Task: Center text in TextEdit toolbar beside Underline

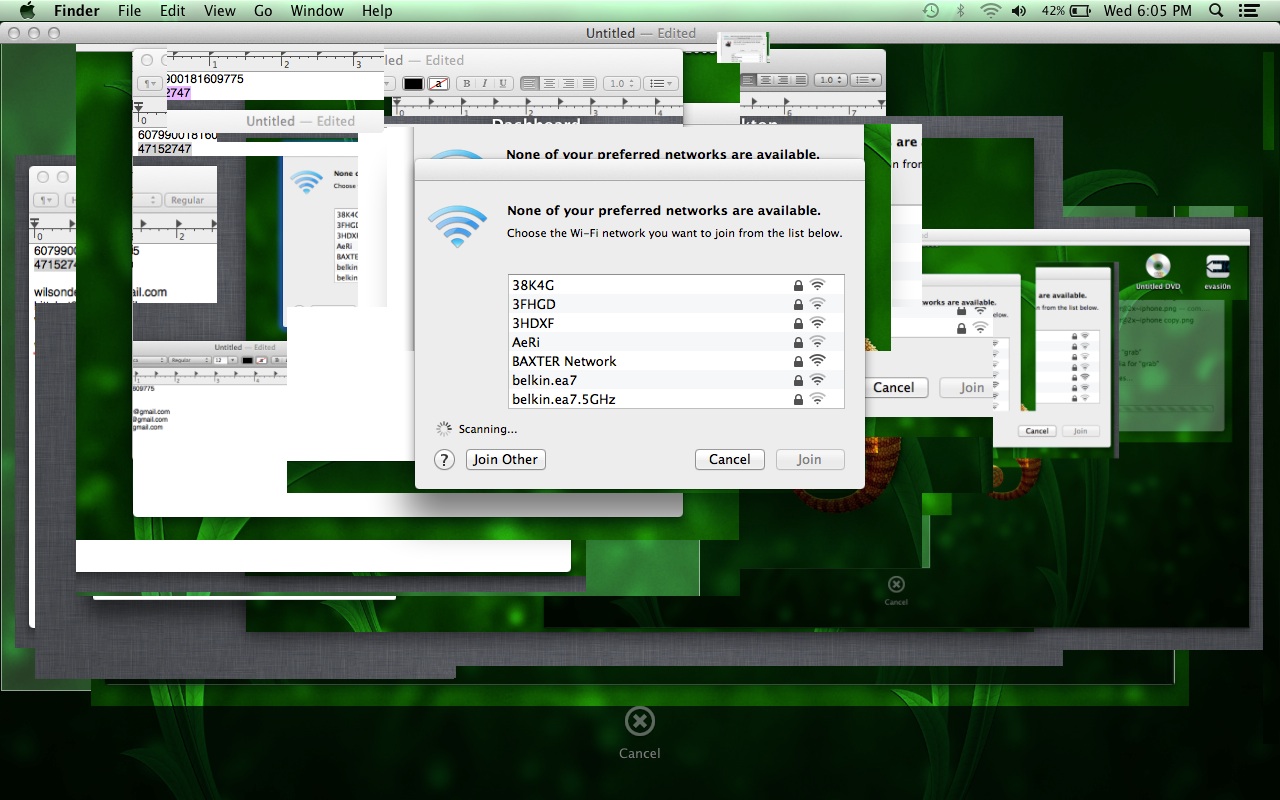Action: 549,83
